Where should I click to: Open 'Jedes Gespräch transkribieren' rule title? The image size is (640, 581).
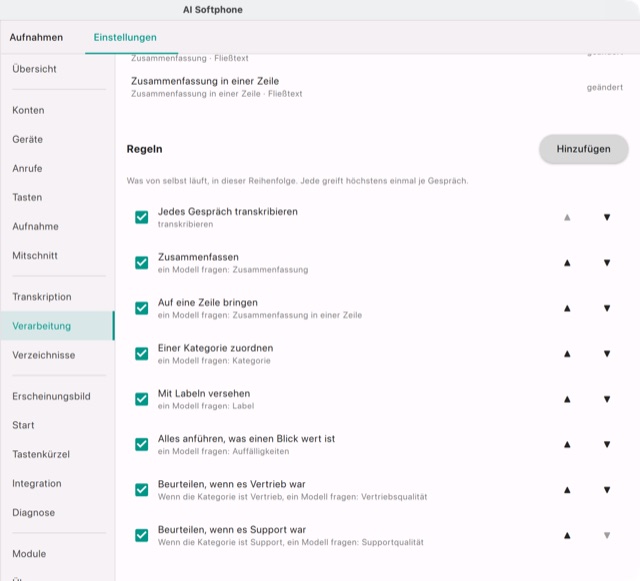tap(228, 211)
